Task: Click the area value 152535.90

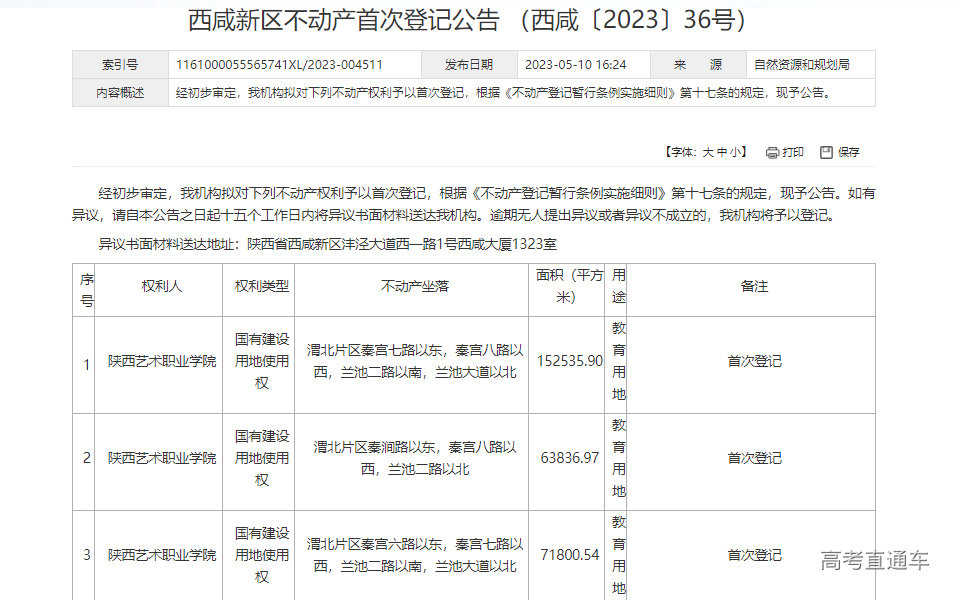Action: pos(570,361)
